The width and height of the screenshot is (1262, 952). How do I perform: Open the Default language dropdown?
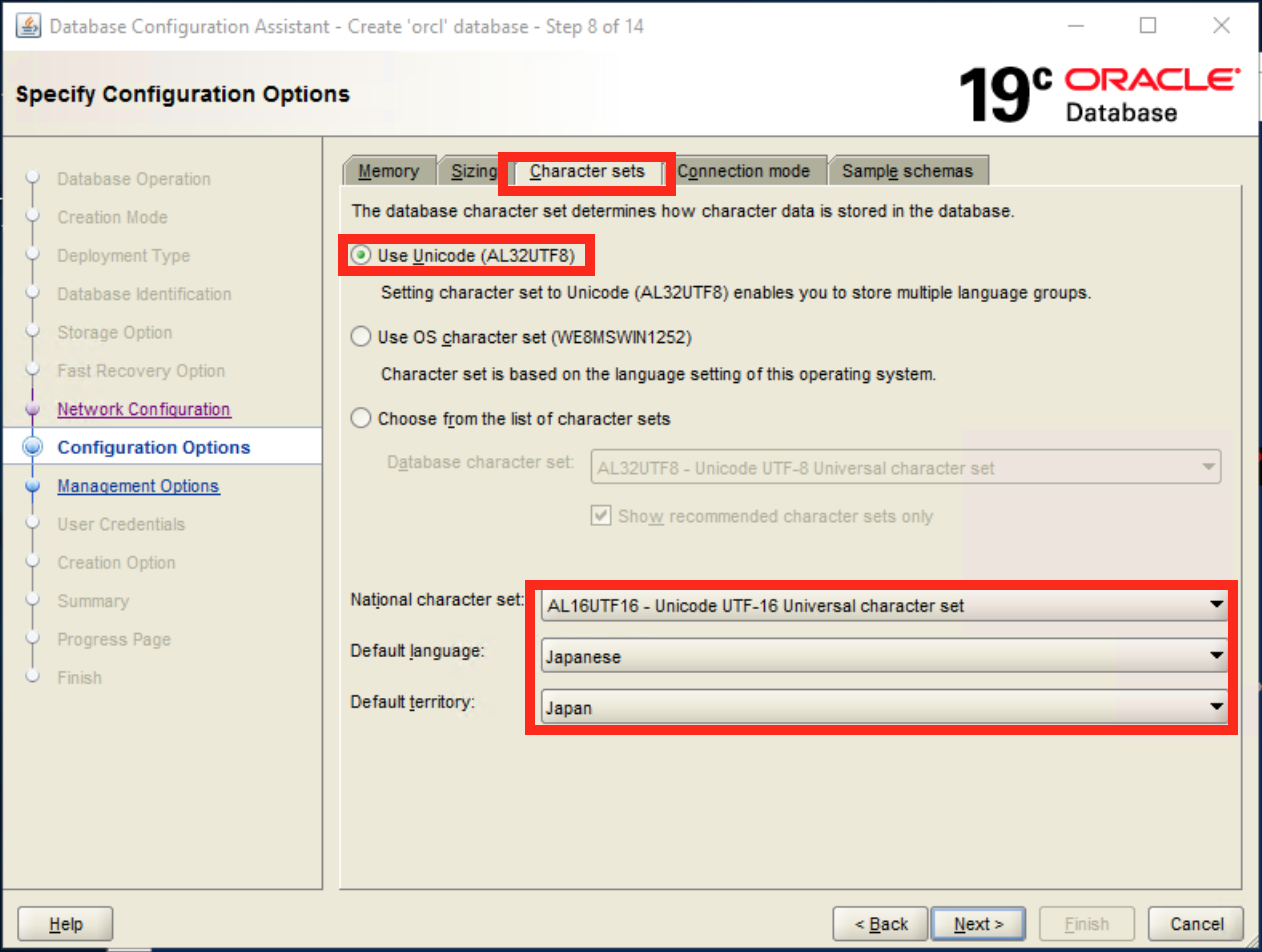pyautogui.click(x=884, y=657)
